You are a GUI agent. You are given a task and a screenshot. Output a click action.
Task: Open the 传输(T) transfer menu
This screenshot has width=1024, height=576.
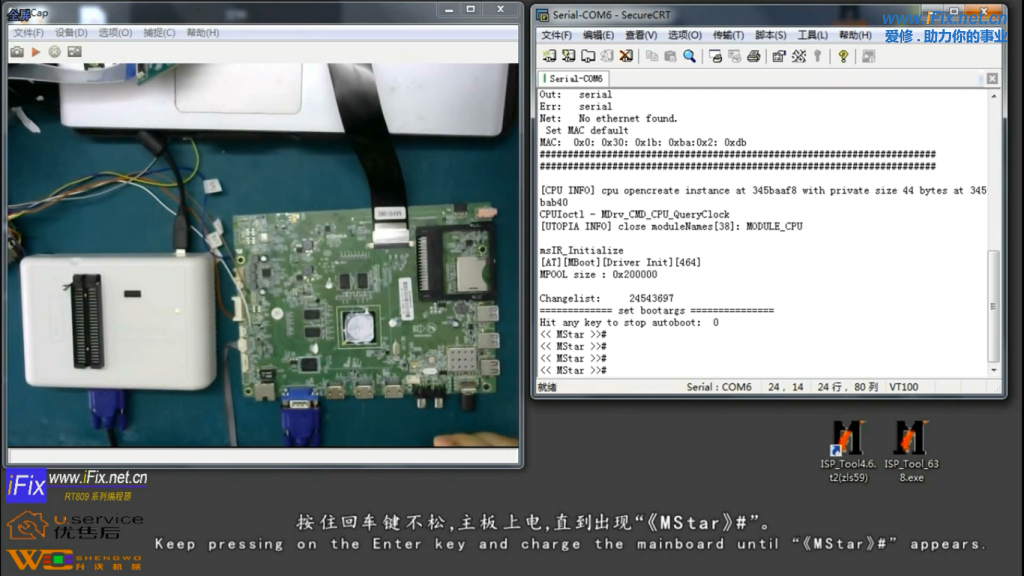coord(727,35)
